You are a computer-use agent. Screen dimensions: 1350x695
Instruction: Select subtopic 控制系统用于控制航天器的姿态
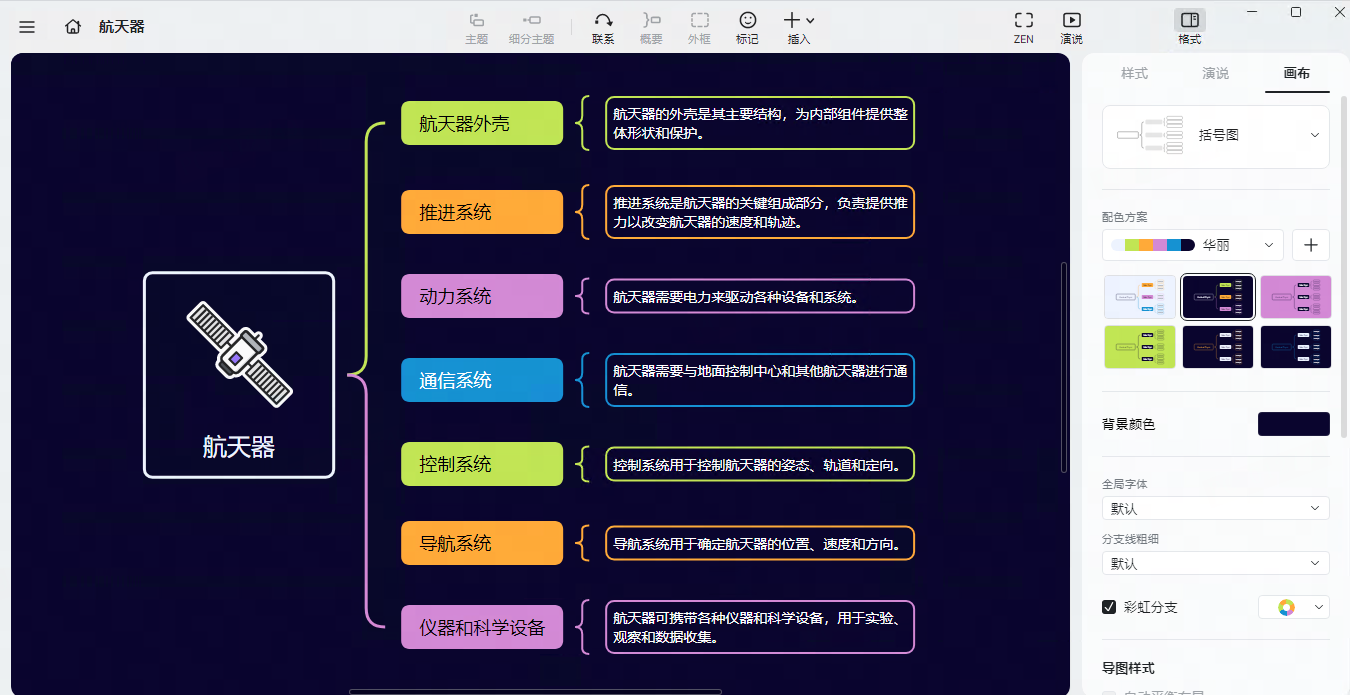760,464
